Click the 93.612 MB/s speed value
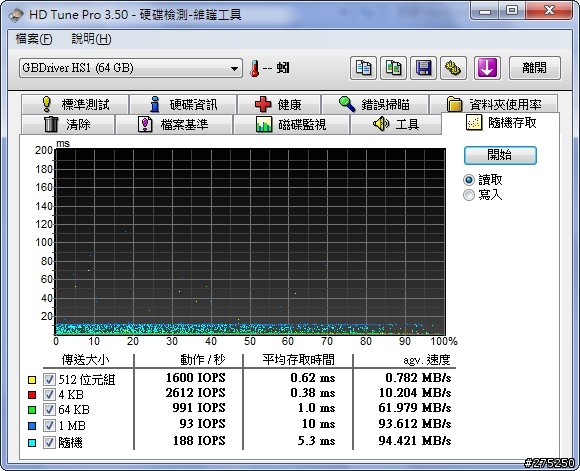 (415, 424)
